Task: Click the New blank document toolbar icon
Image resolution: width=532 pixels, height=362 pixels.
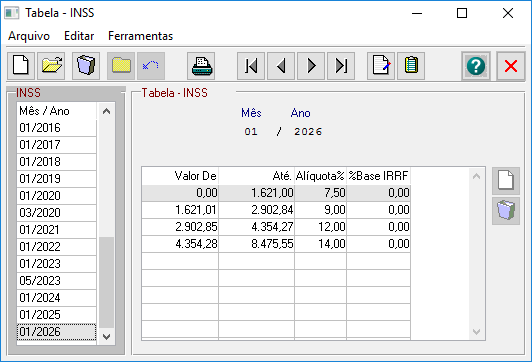Action: (21, 66)
